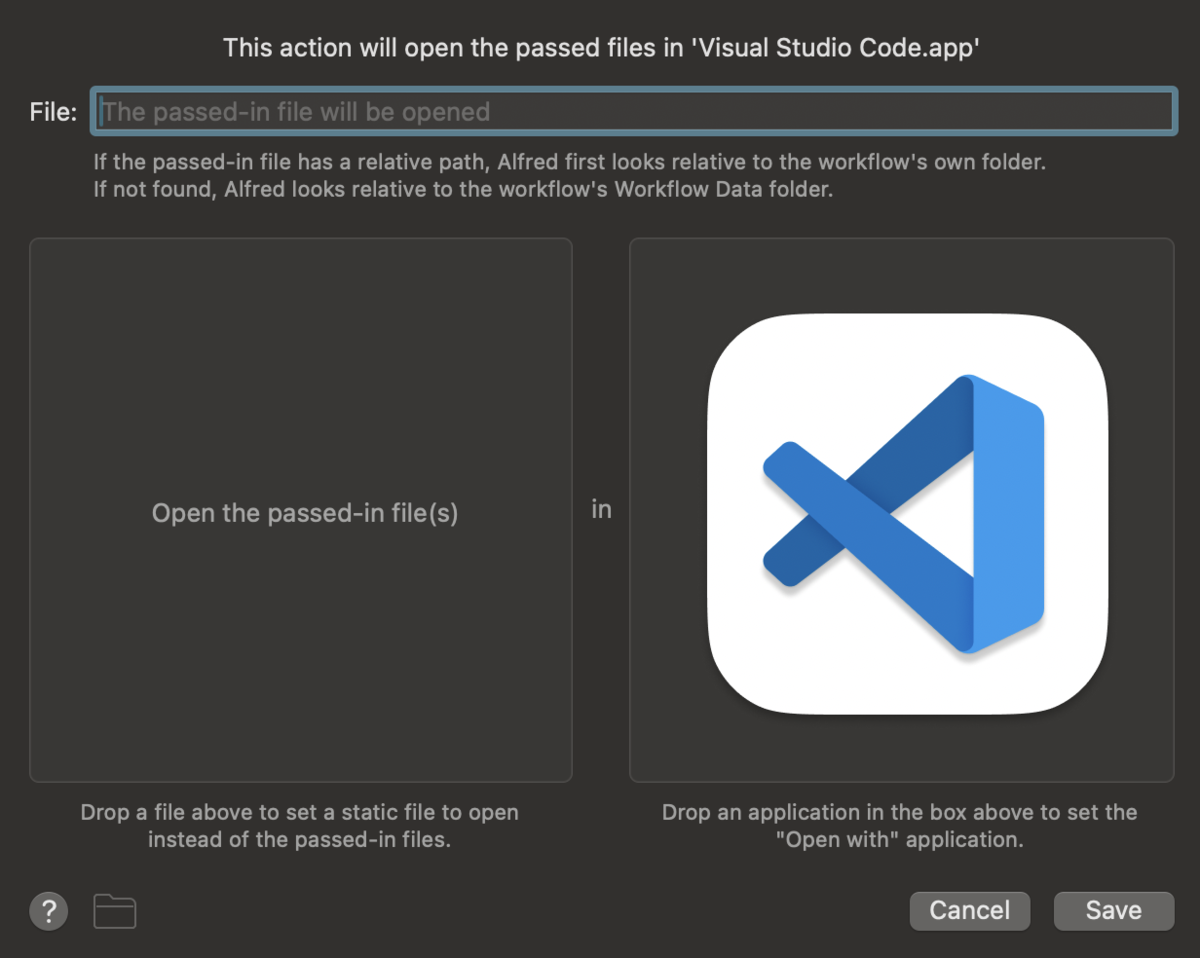Open the help question mark button

(x=49, y=911)
